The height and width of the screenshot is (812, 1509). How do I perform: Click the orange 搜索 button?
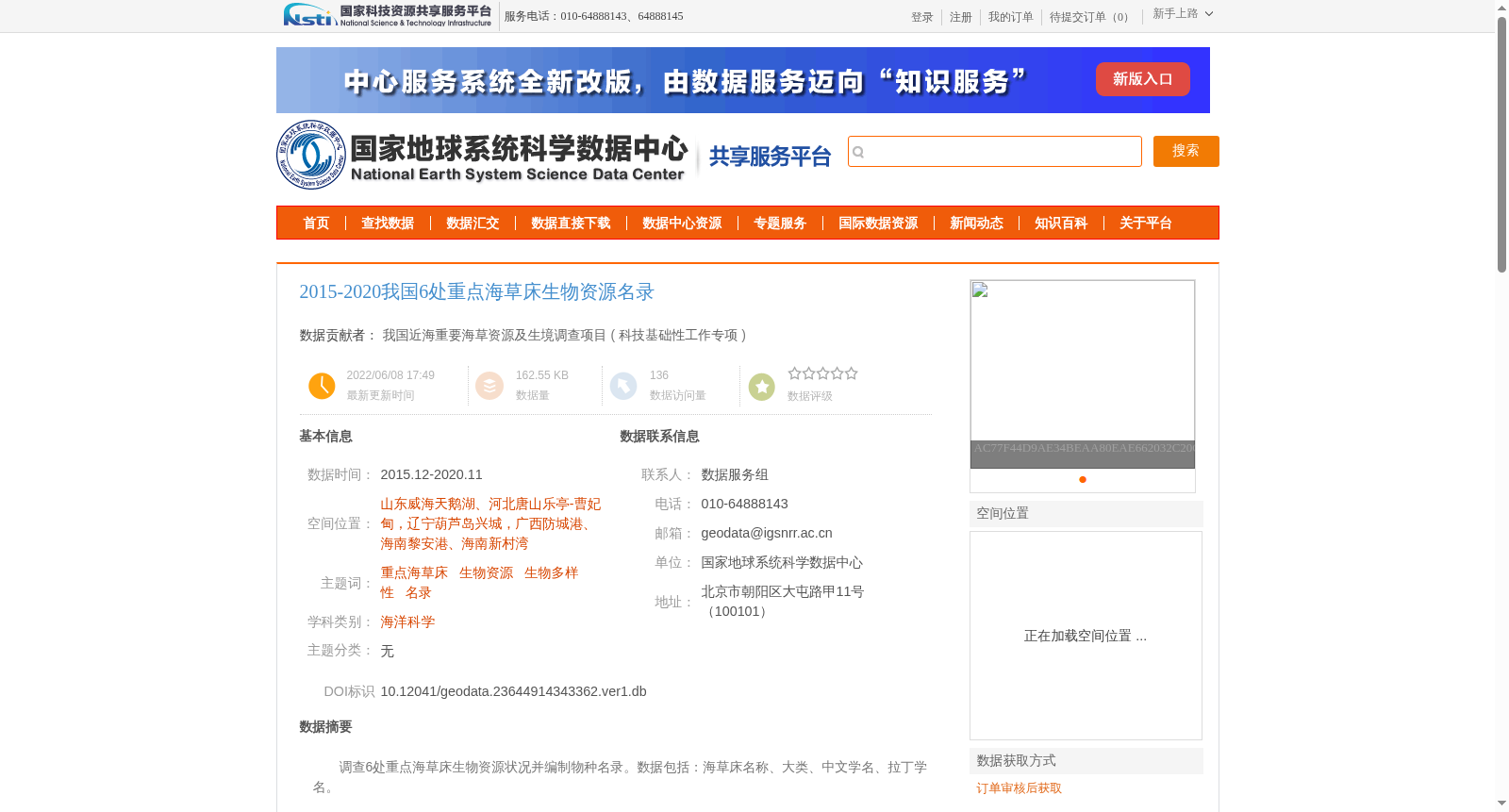coord(1186,151)
